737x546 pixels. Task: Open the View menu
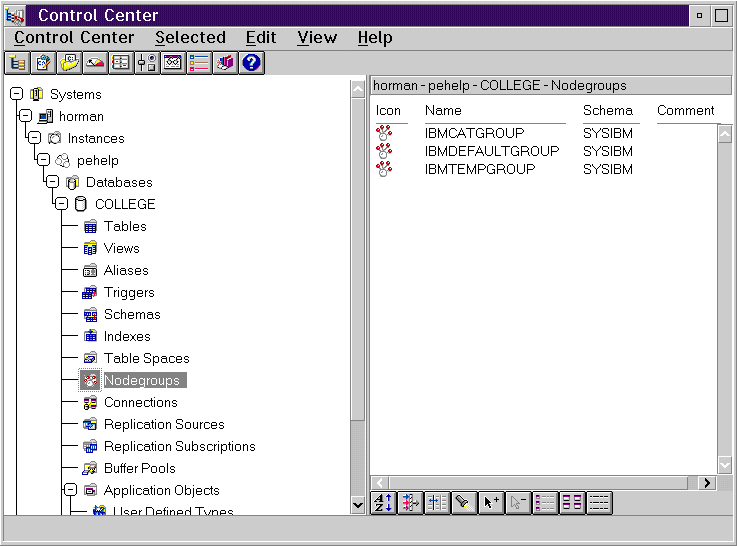pos(317,38)
